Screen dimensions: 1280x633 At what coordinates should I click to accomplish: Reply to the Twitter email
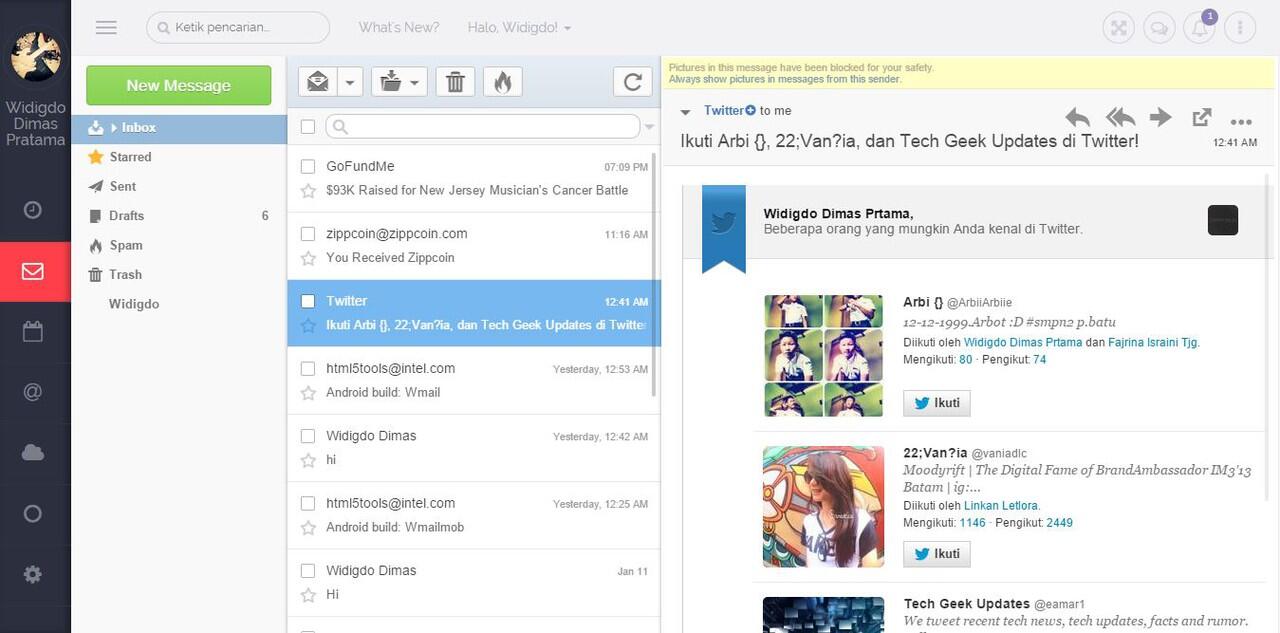click(1078, 117)
